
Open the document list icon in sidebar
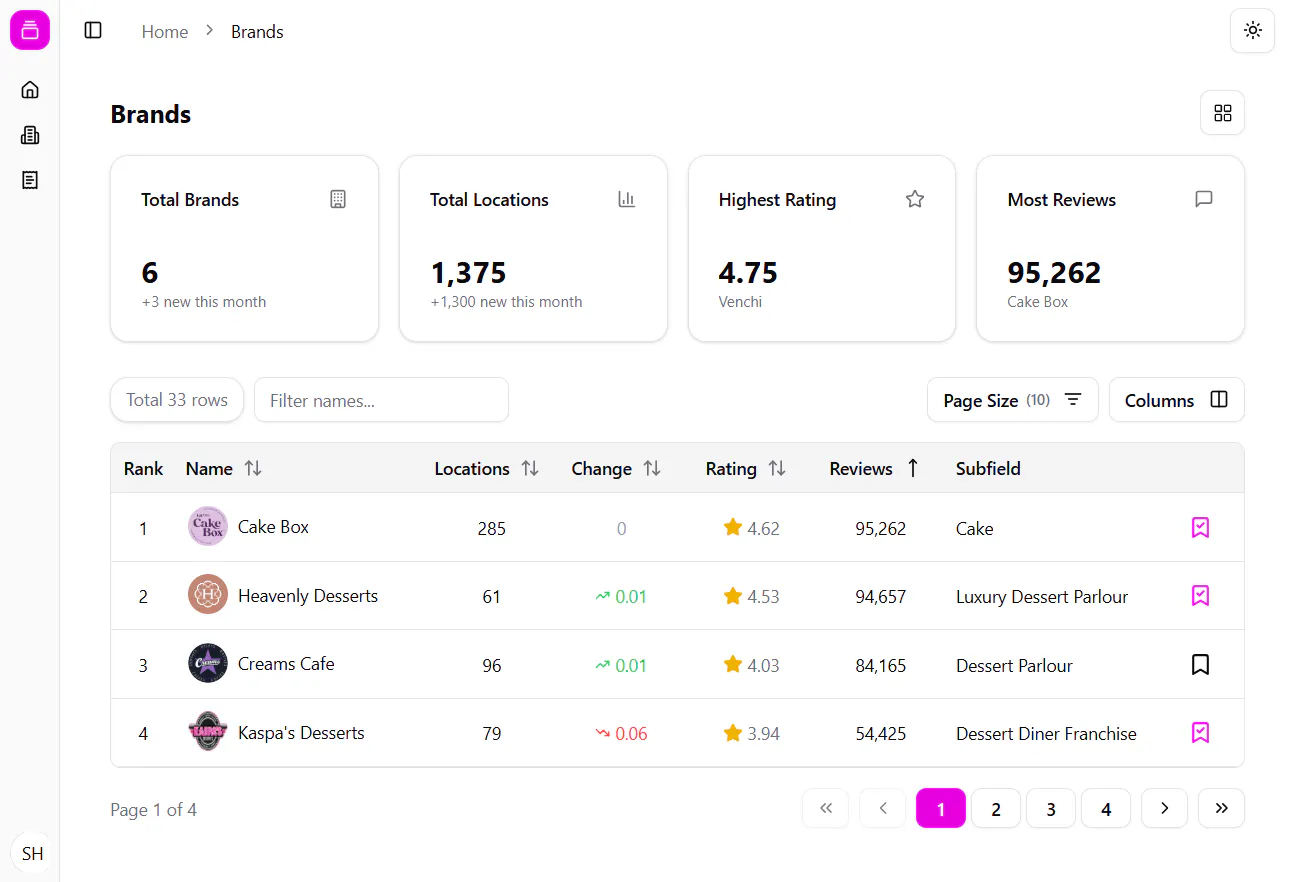pyautogui.click(x=30, y=180)
